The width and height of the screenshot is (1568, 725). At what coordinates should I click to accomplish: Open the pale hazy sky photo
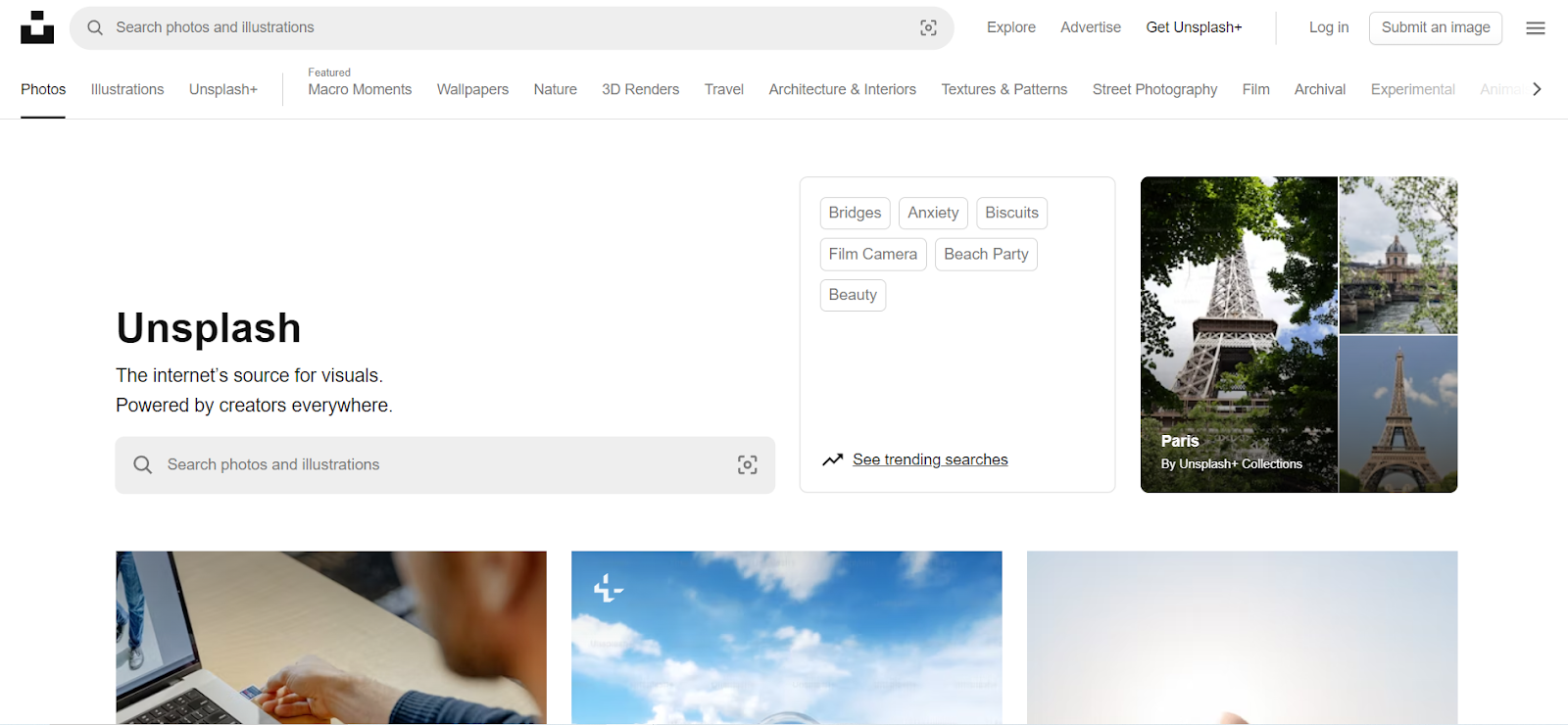pos(1242,638)
